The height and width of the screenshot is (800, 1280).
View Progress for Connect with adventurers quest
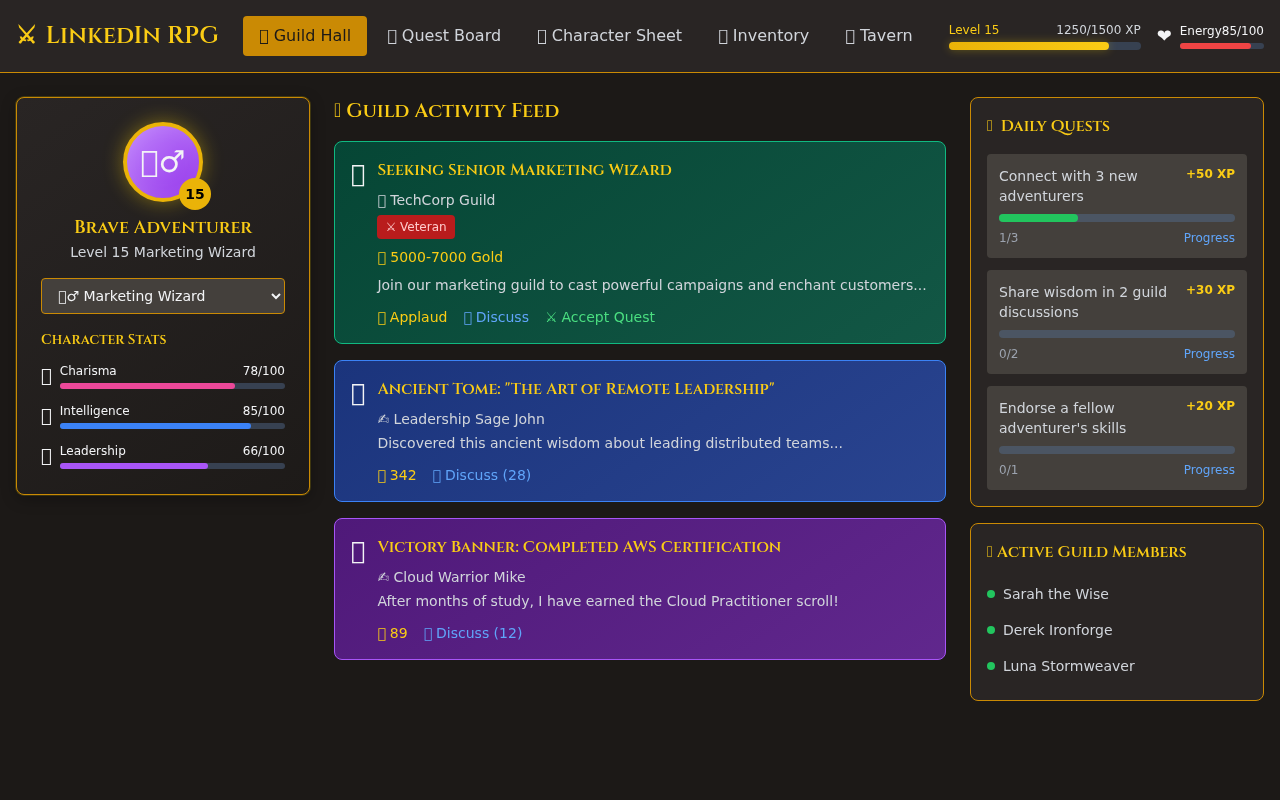pyautogui.click(x=1208, y=238)
